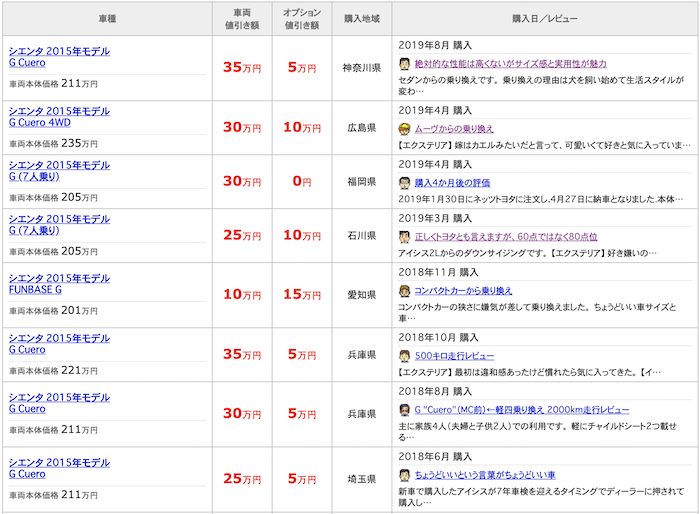700x514 pixels.
Task: Open review titled コンパクトカーから乗り換え
Action: 463,291
